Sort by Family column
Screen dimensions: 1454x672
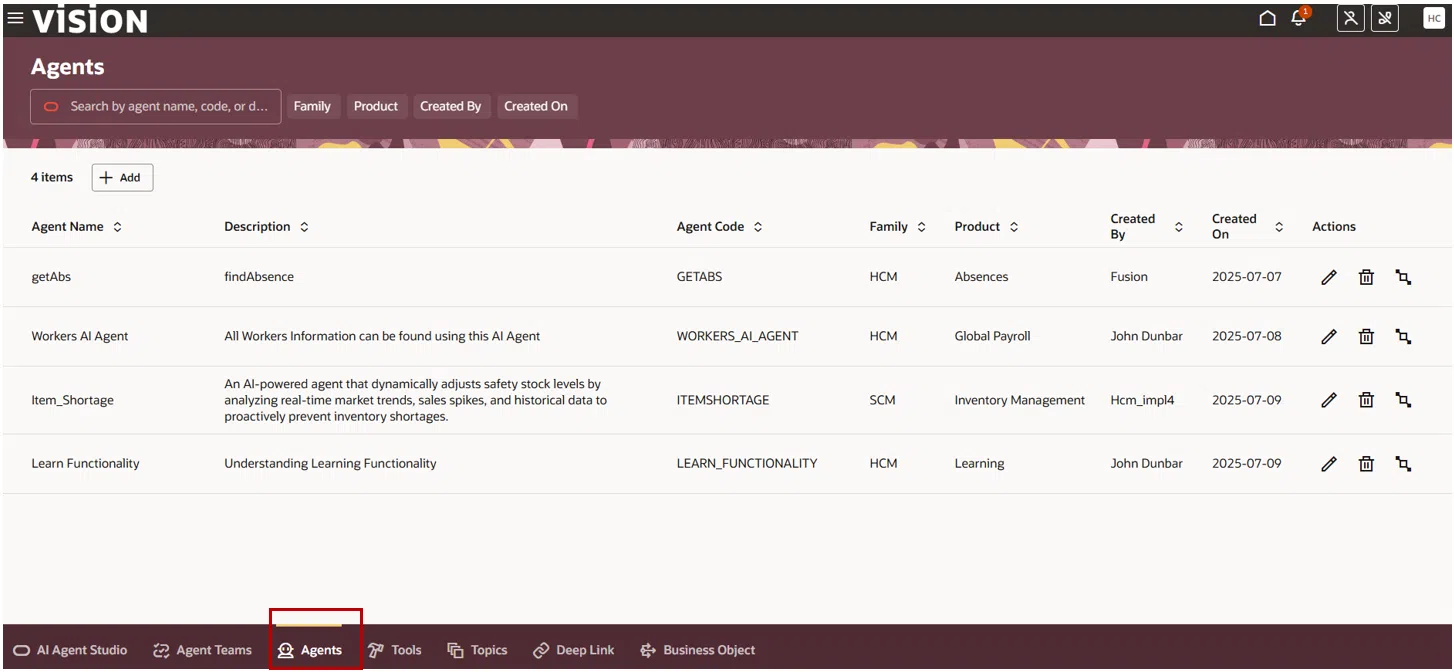(x=921, y=227)
